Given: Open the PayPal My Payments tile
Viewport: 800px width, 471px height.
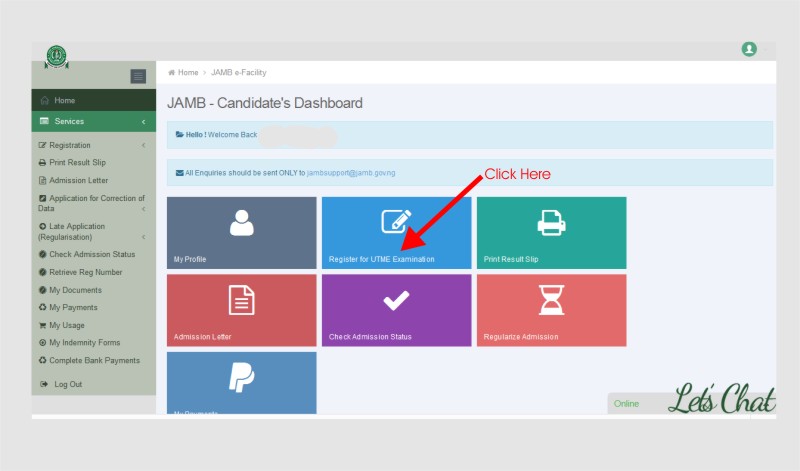Looking at the screenshot, I should pos(241,382).
